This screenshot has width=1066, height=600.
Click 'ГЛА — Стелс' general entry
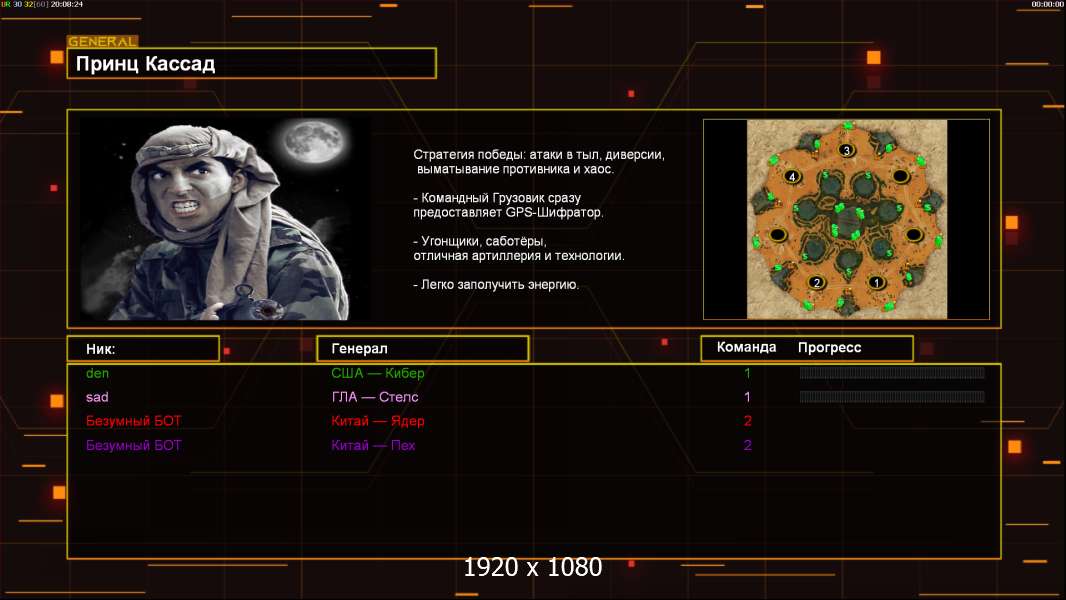point(375,397)
